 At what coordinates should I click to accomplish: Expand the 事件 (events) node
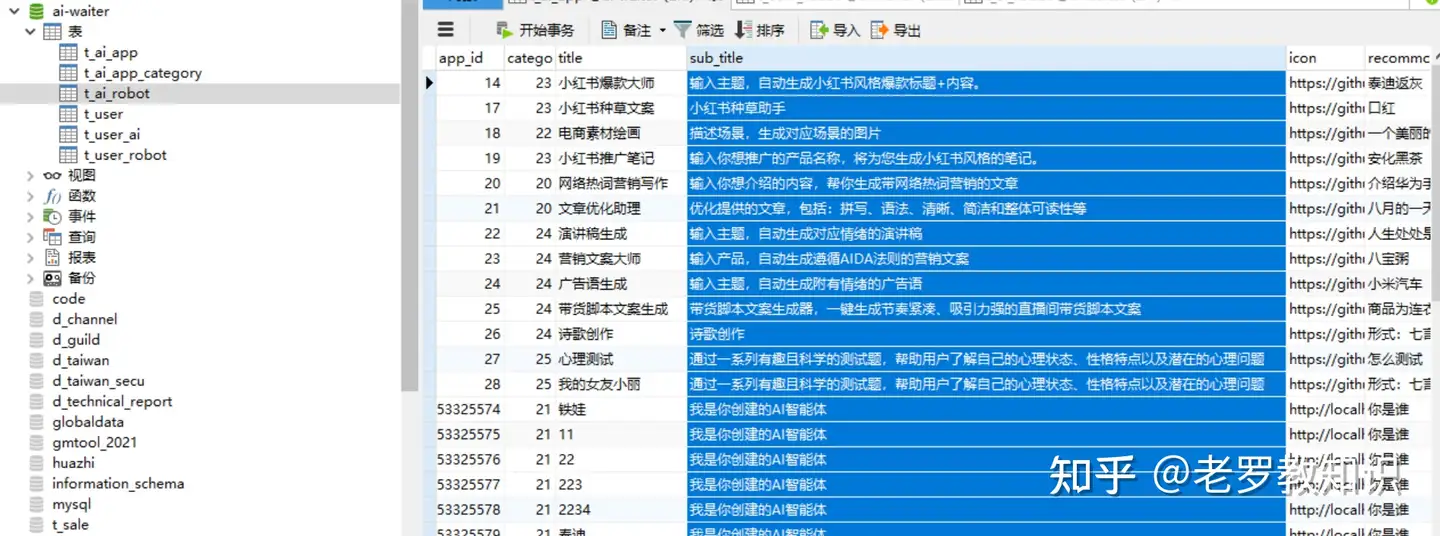coord(30,216)
